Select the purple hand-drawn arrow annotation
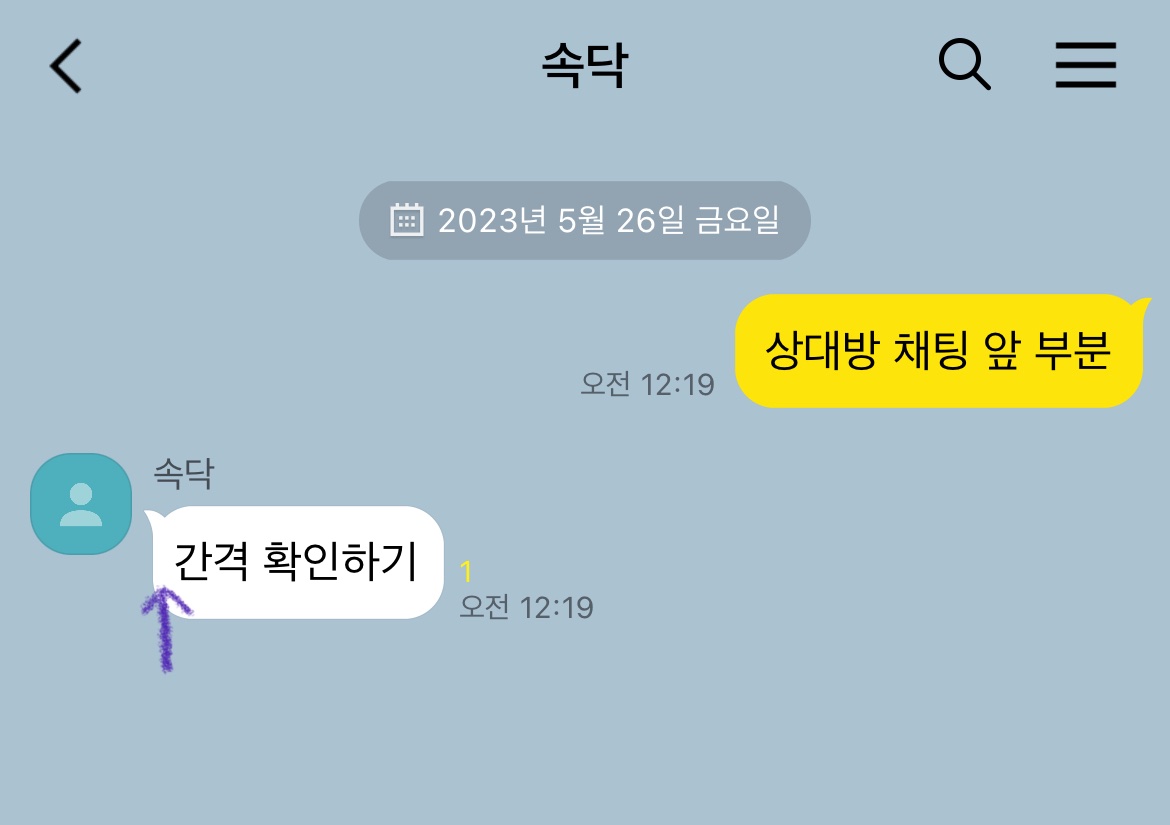 pyautogui.click(x=166, y=630)
